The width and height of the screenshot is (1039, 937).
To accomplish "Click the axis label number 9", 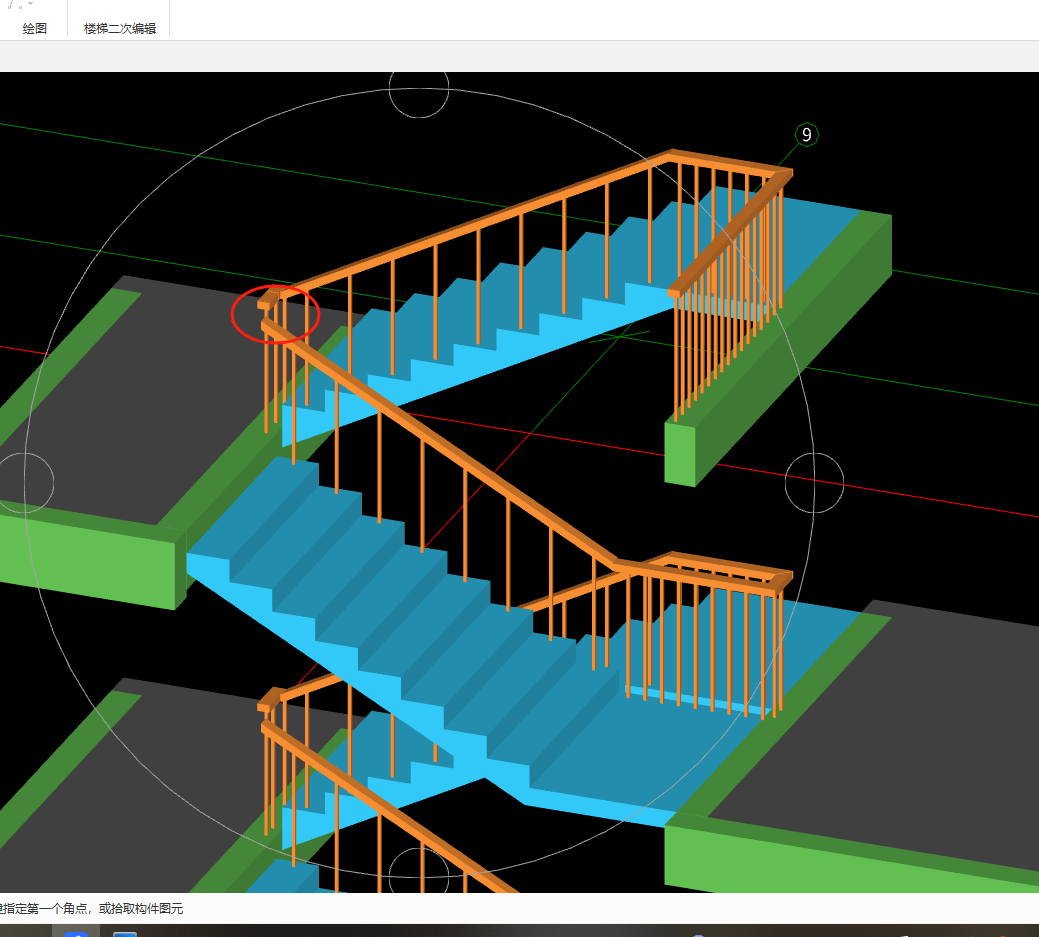I will [x=806, y=135].
